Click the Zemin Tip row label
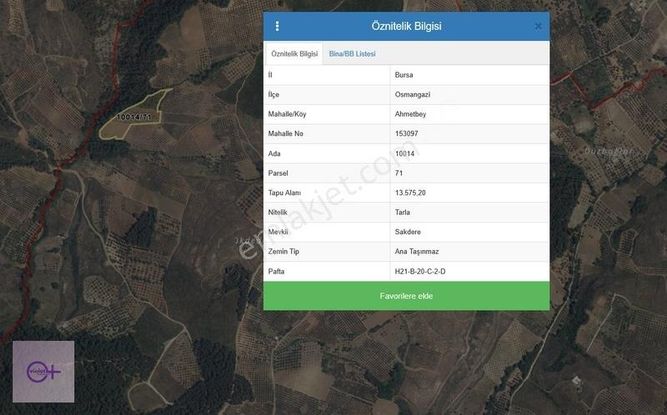 pyautogui.click(x=283, y=251)
